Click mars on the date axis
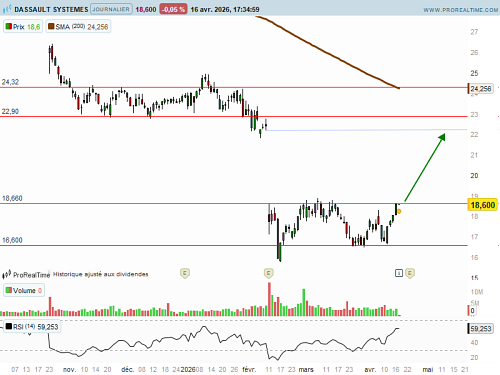This screenshot has width=500, height=375. (306, 369)
